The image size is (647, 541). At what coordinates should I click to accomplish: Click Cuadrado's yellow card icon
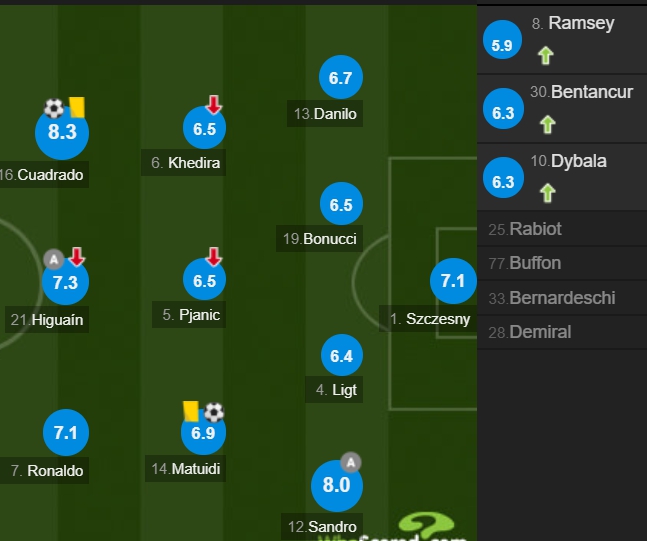(77, 107)
